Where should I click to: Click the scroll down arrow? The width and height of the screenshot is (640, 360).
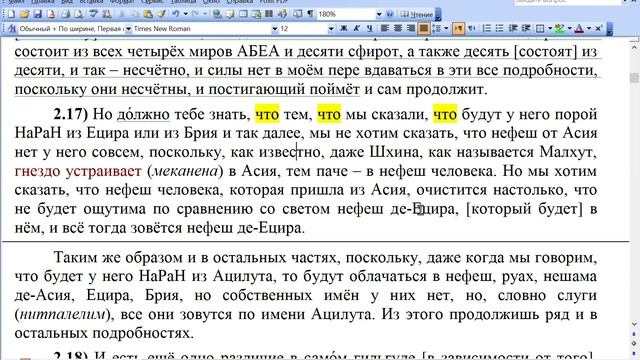(x=634, y=324)
